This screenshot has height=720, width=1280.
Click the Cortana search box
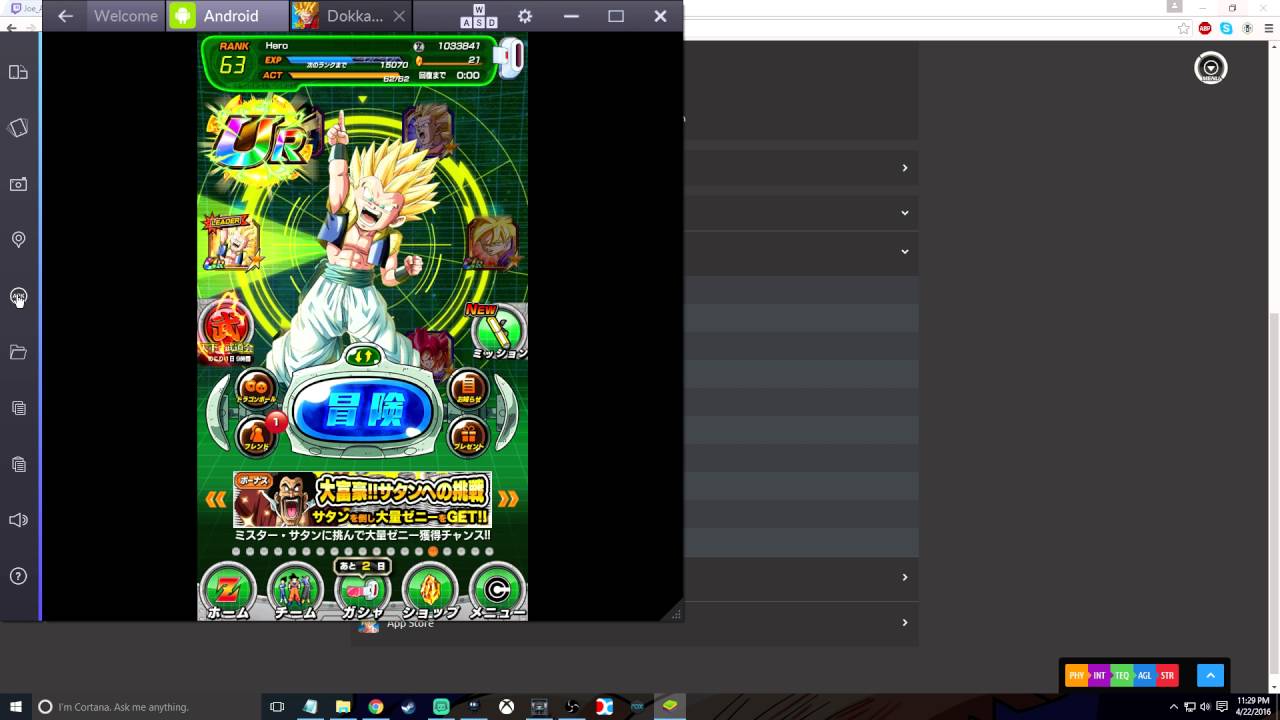(146, 707)
